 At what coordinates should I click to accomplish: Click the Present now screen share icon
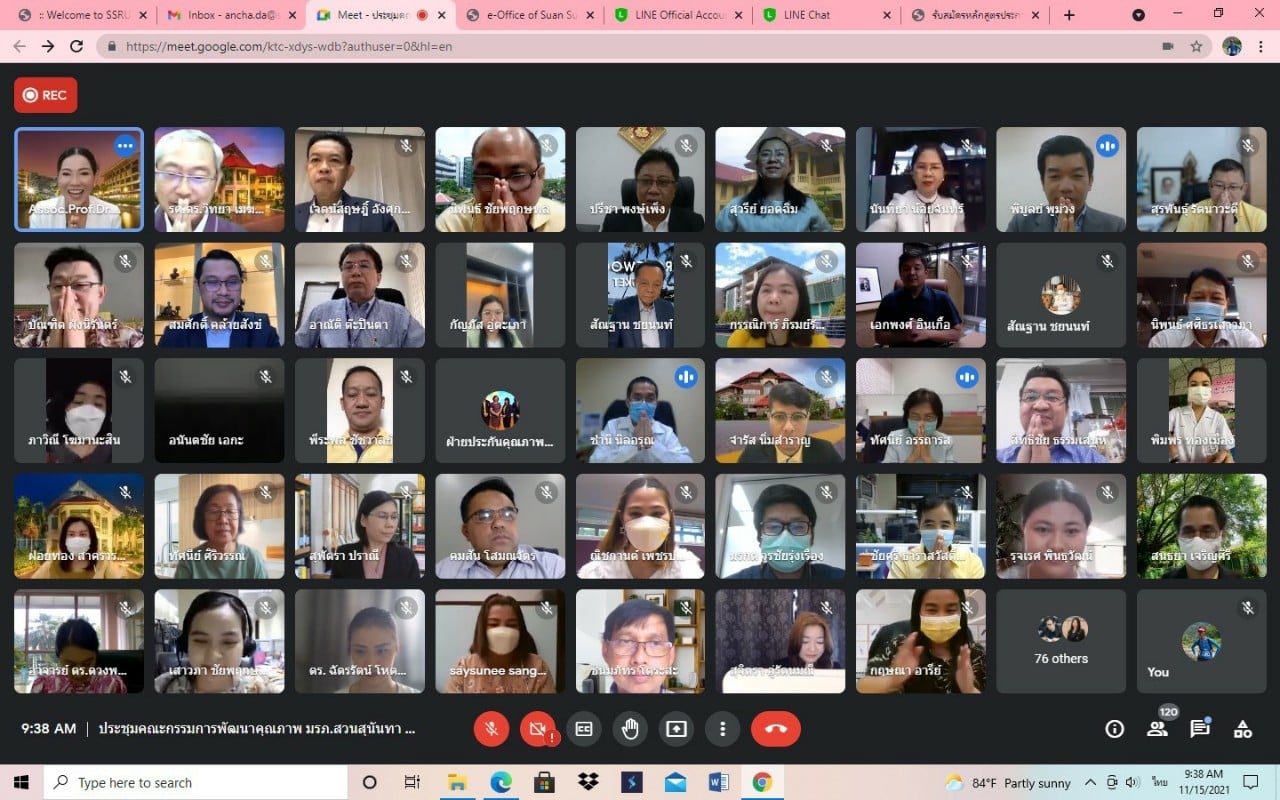(676, 729)
